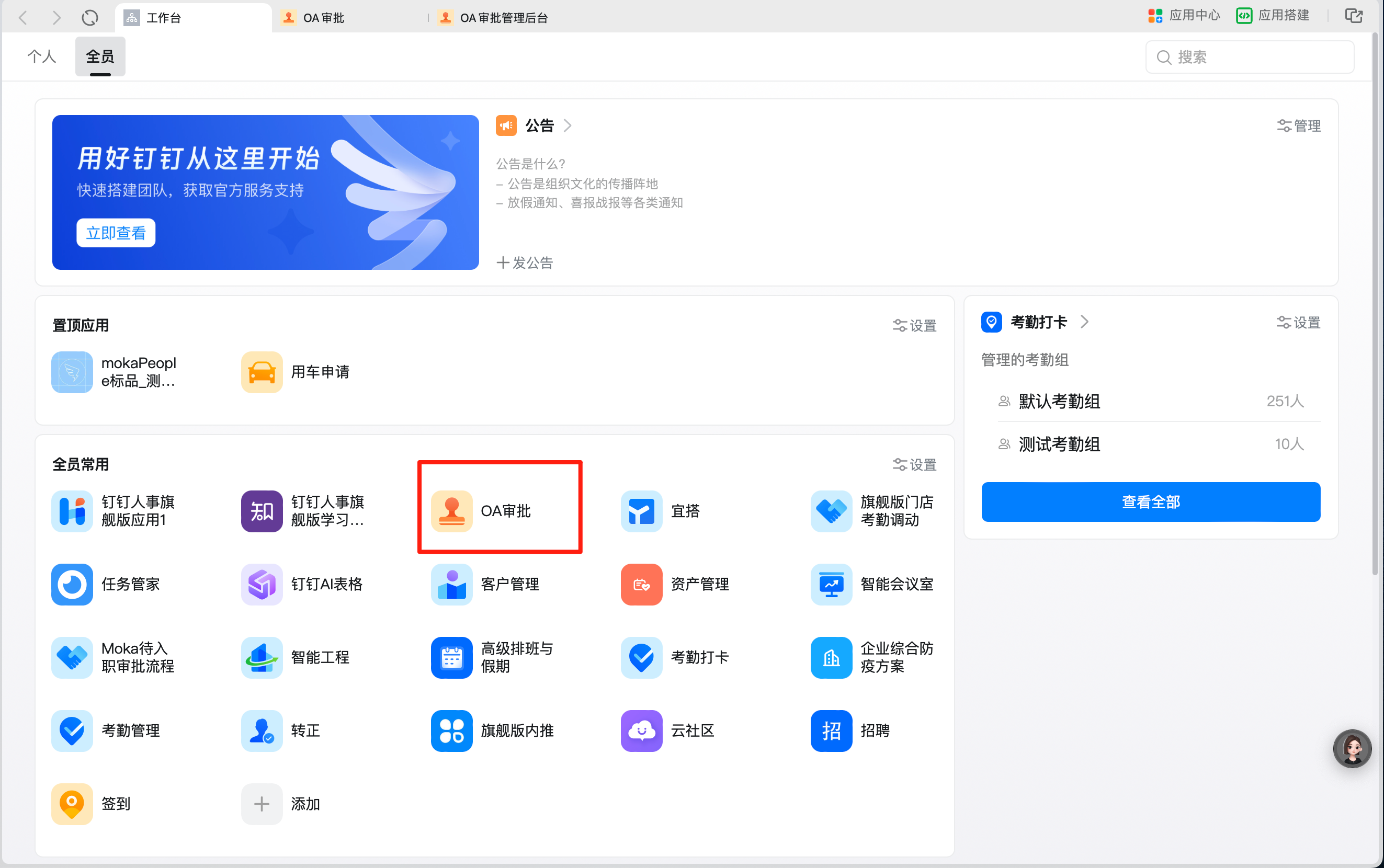Click into the 搜索 field

pyautogui.click(x=1250, y=57)
